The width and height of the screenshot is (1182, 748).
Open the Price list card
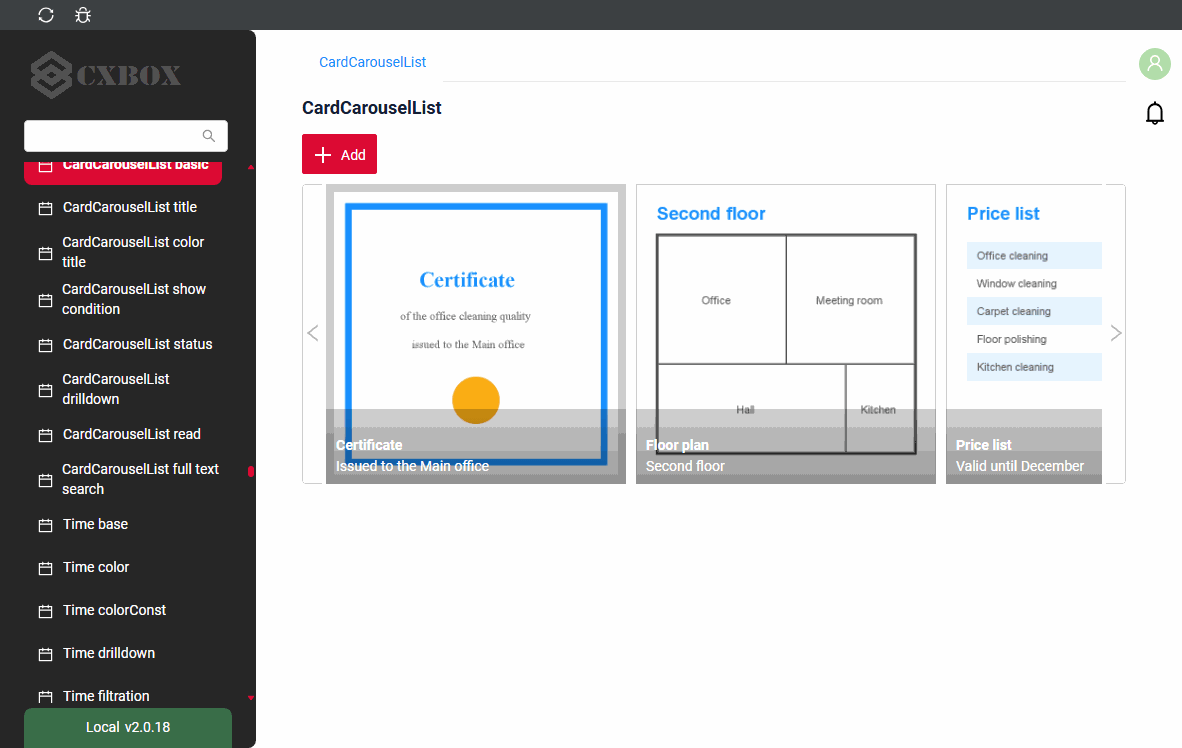click(x=1024, y=334)
